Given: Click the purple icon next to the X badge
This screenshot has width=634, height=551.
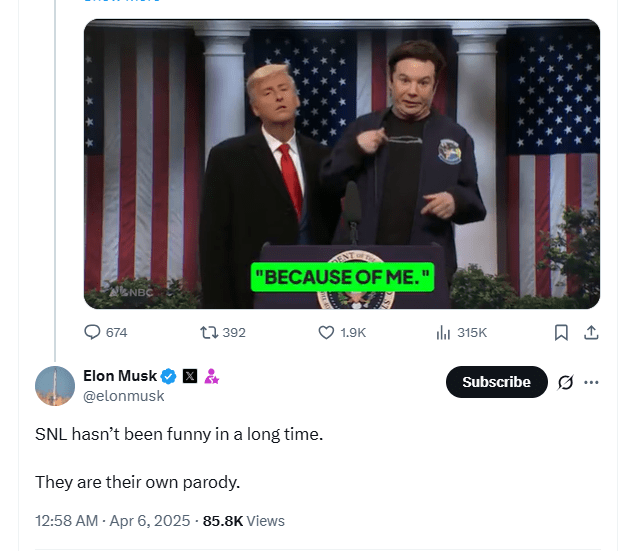Looking at the screenshot, I should click(211, 376).
